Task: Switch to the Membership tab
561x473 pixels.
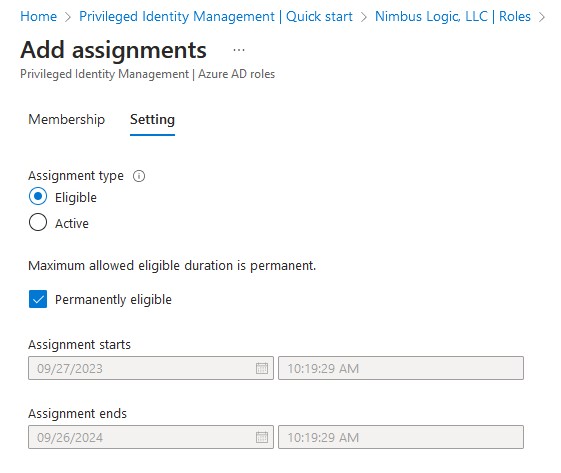Action: (67, 120)
